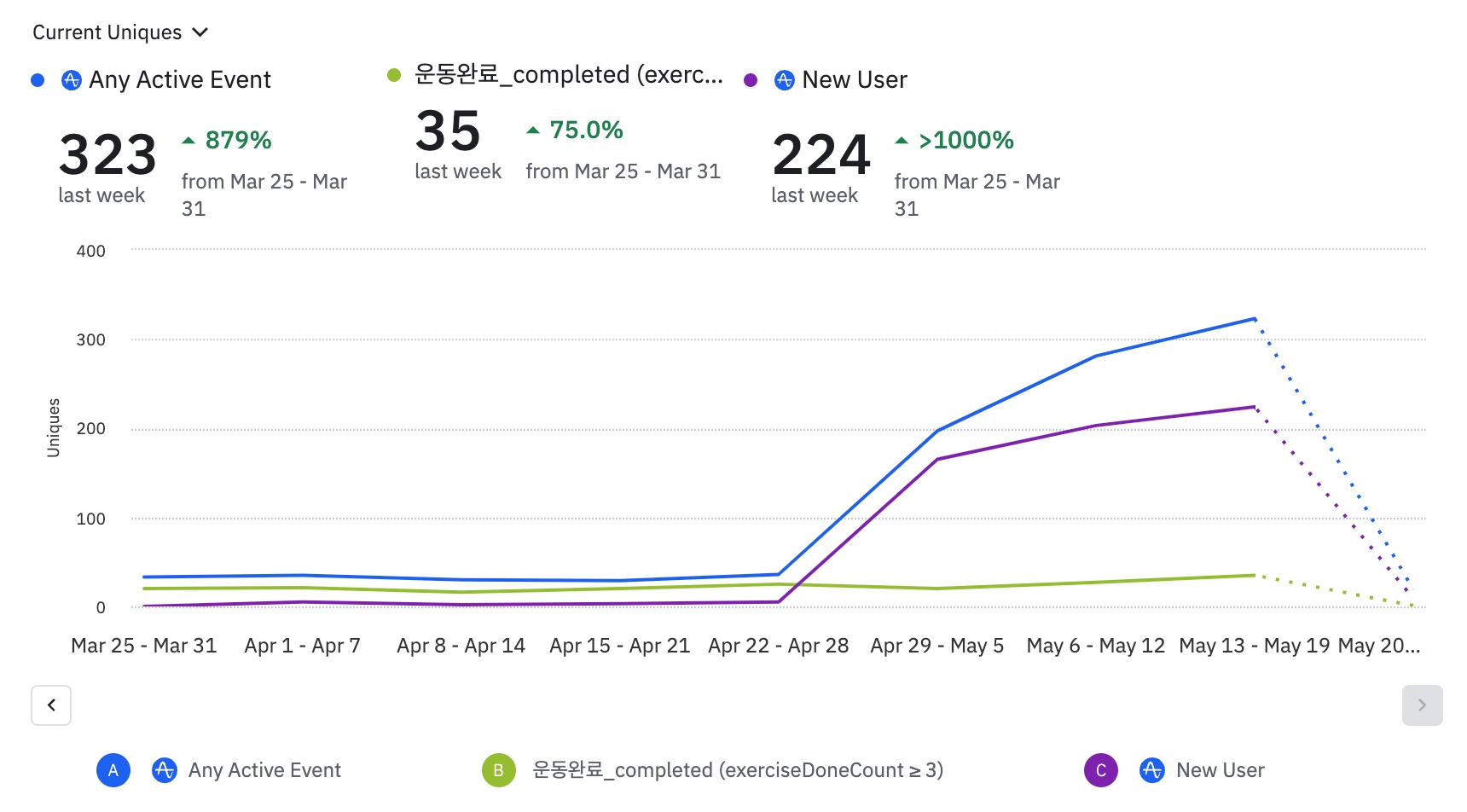Viewport: 1467px width, 812px height.
Task: Go to next chart page with right arrow
Action: [x=1422, y=705]
